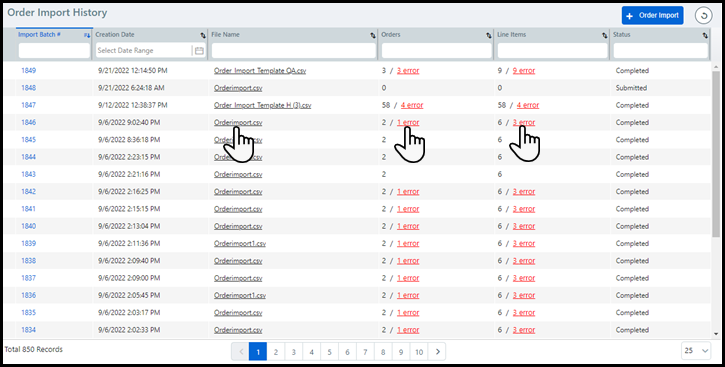View 1 error orders for batch 1835
The height and width of the screenshot is (367, 725).
coord(408,313)
